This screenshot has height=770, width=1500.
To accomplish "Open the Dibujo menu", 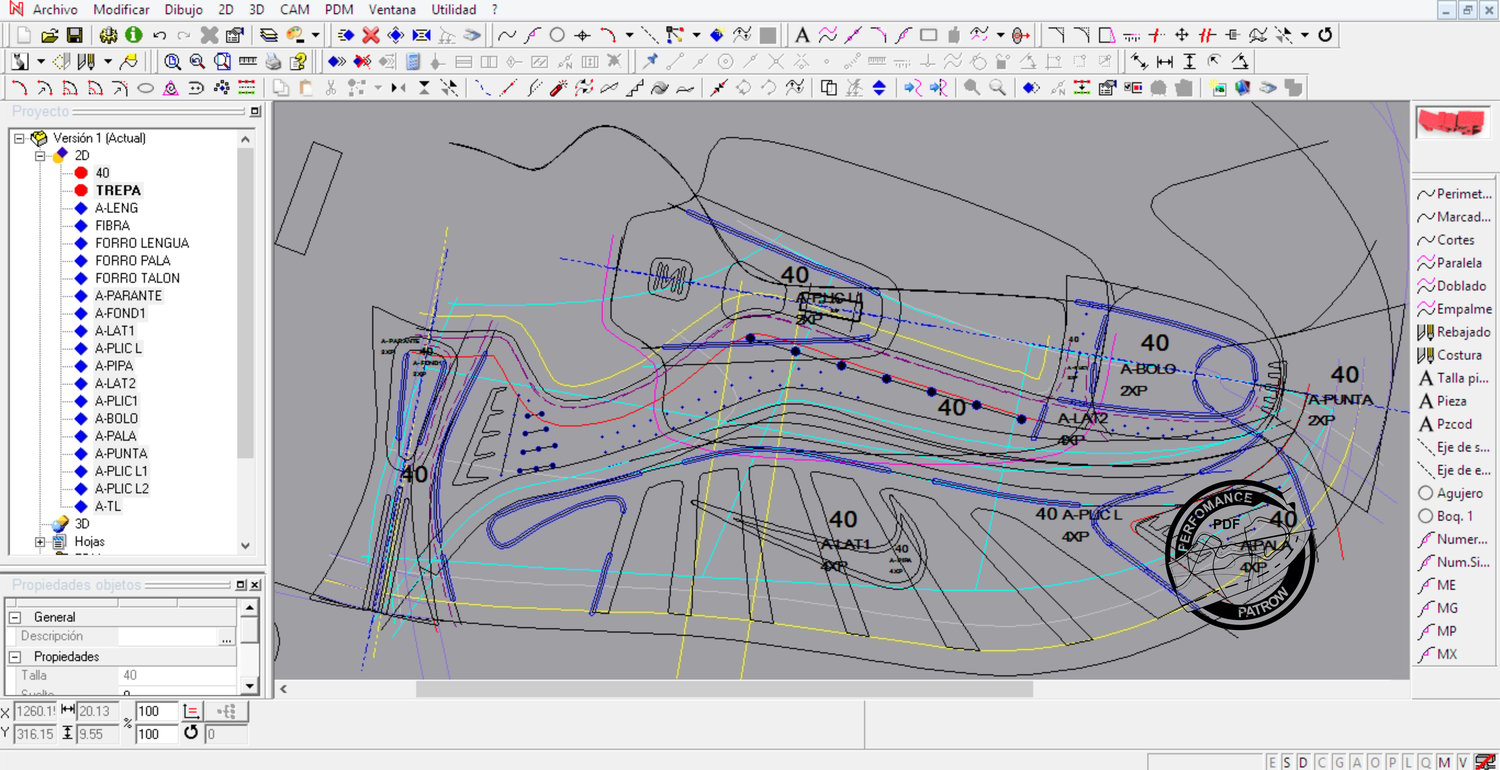I will click(x=182, y=10).
